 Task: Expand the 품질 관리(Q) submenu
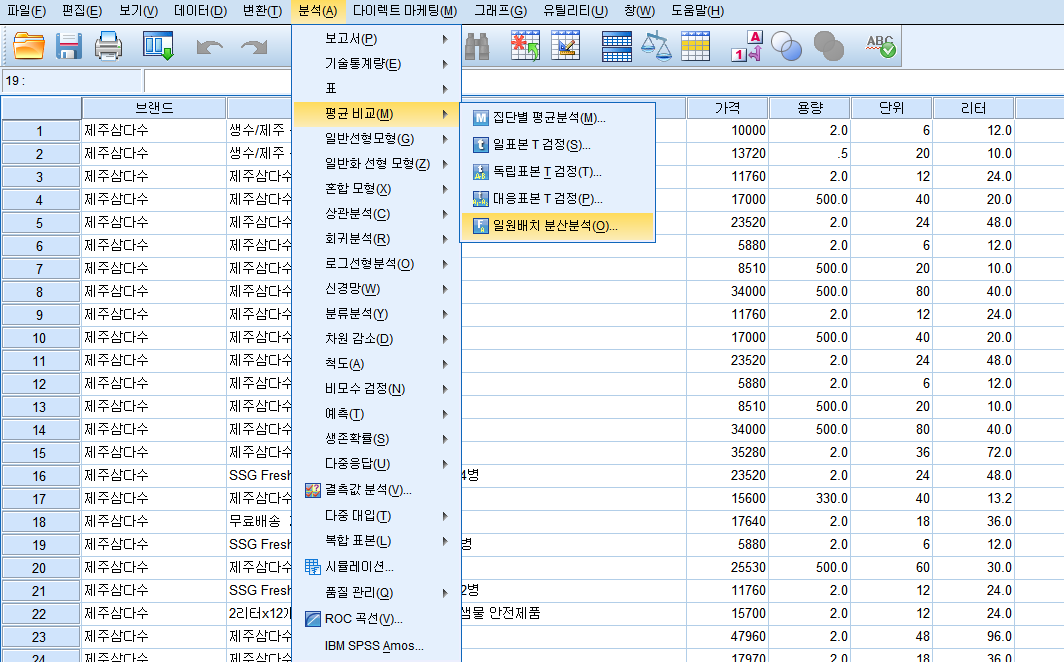[377, 593]
